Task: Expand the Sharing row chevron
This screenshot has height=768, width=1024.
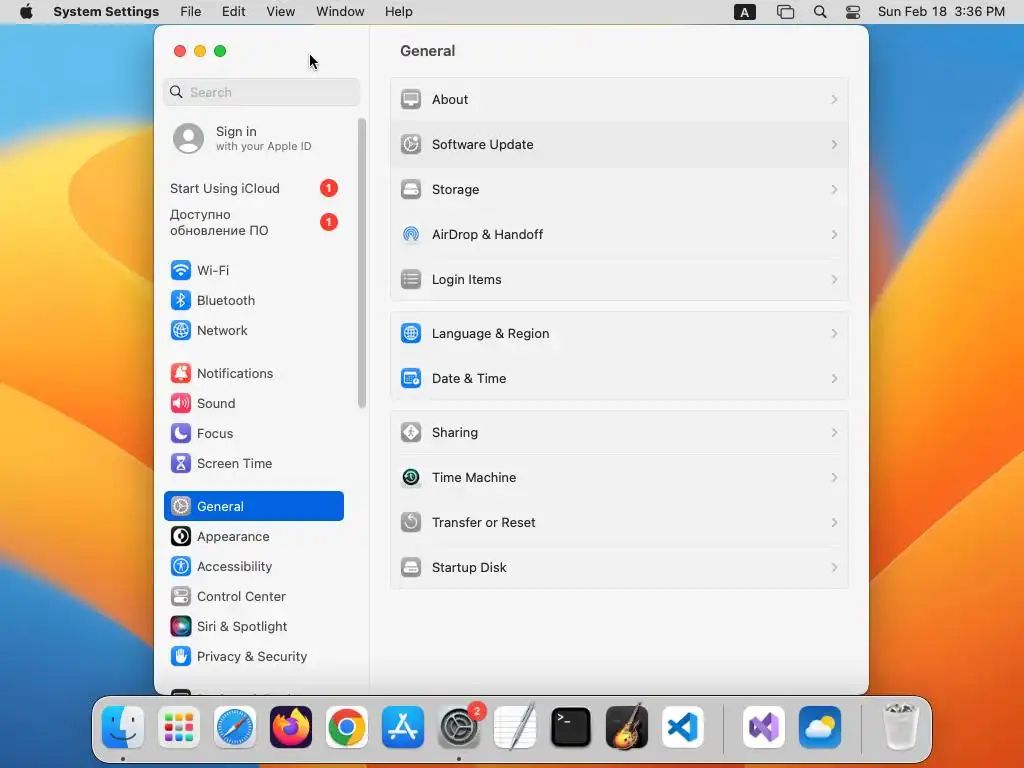Action: (x=834, y=432)
